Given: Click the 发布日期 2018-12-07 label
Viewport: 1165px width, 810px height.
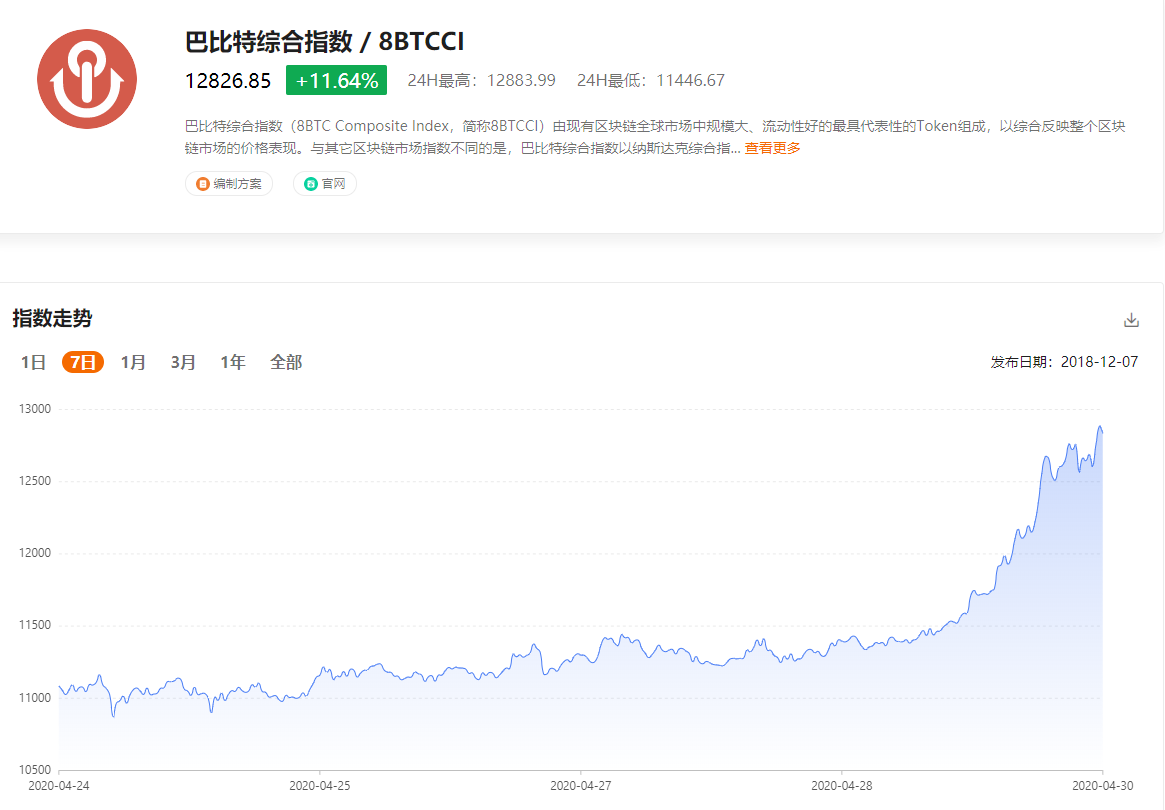Looking at the screenshot, I should pos(1064,362).
